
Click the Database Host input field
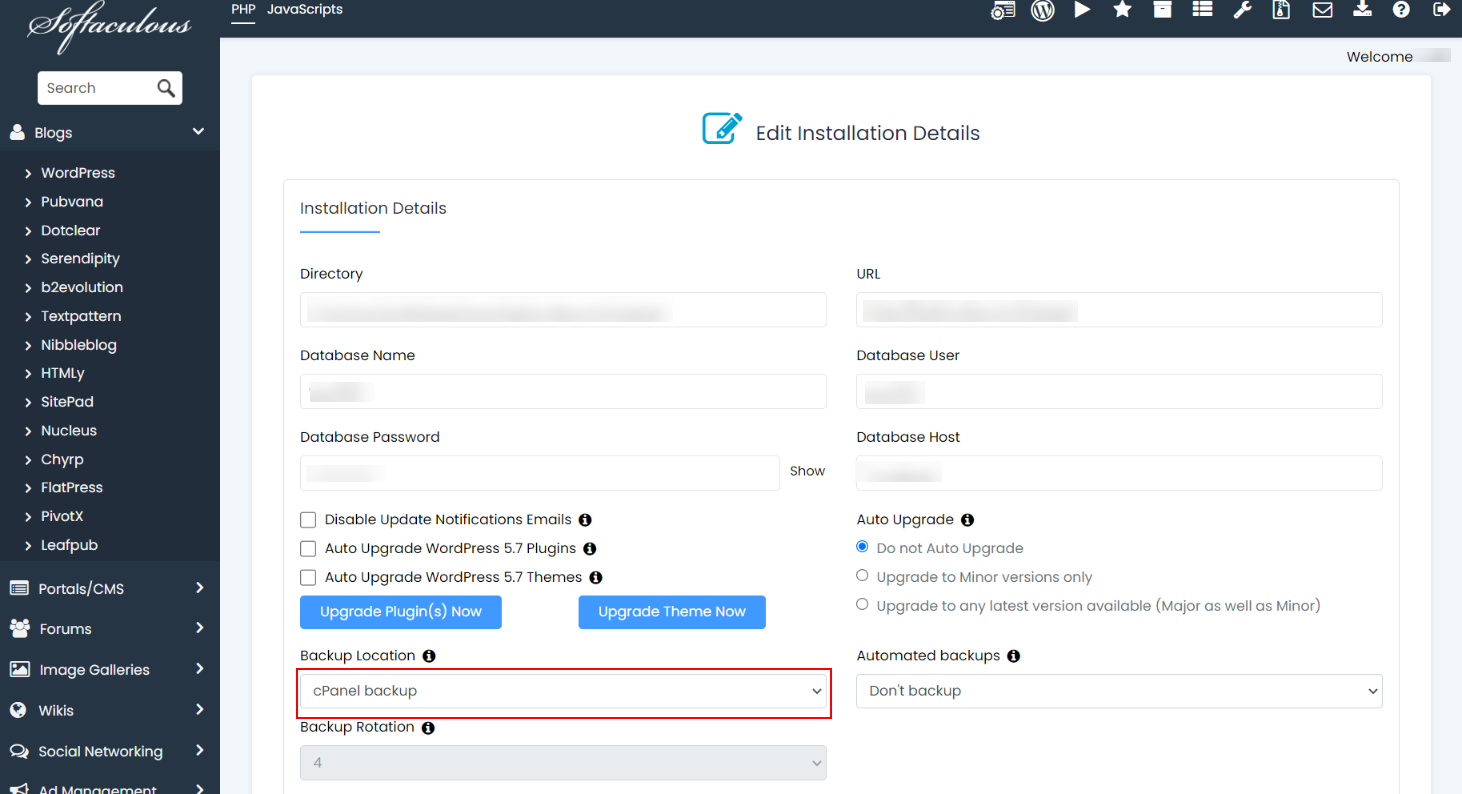point(1119,473)
